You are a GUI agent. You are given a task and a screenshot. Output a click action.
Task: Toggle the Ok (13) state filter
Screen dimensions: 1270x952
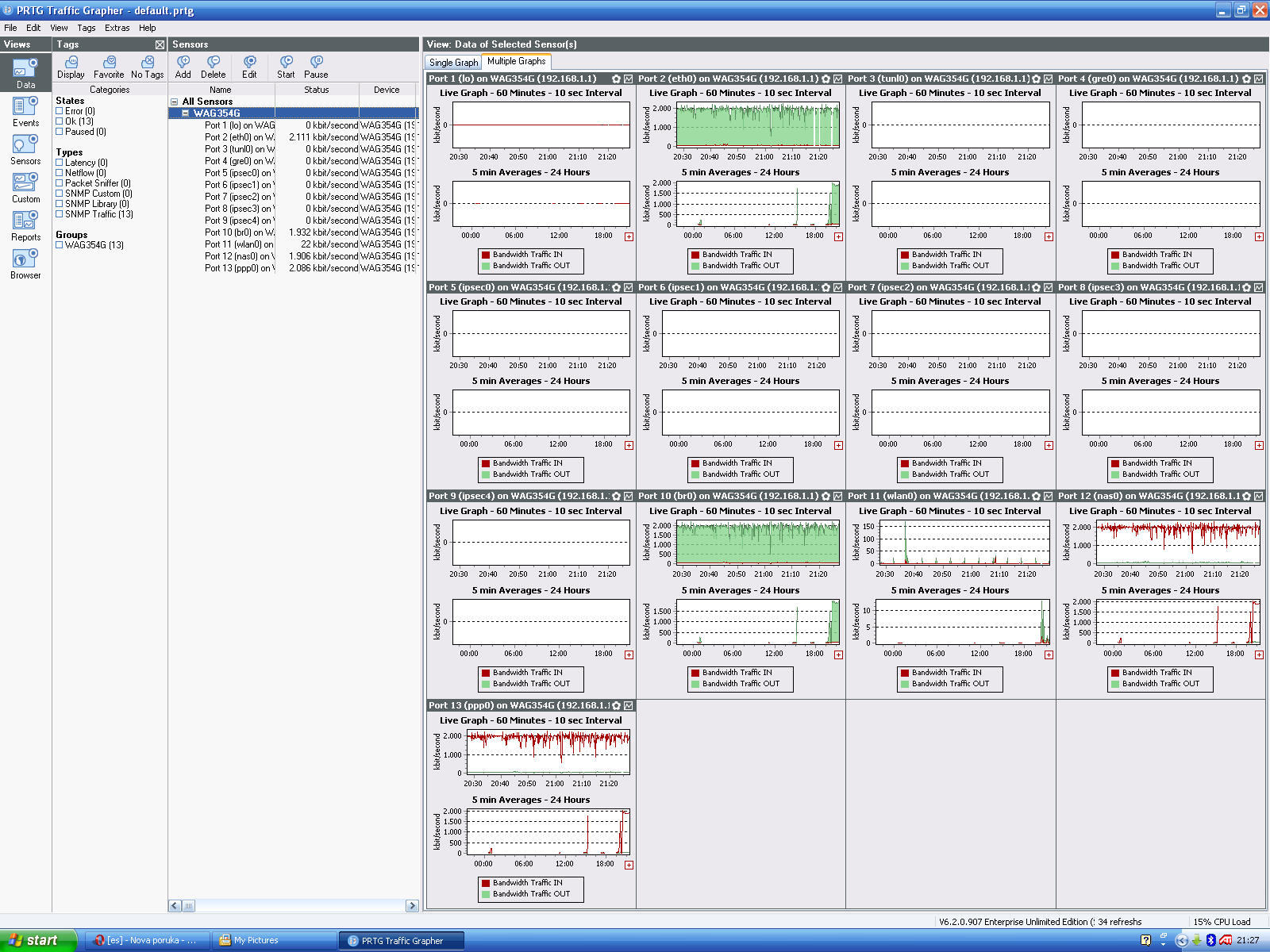click(59, 121)
